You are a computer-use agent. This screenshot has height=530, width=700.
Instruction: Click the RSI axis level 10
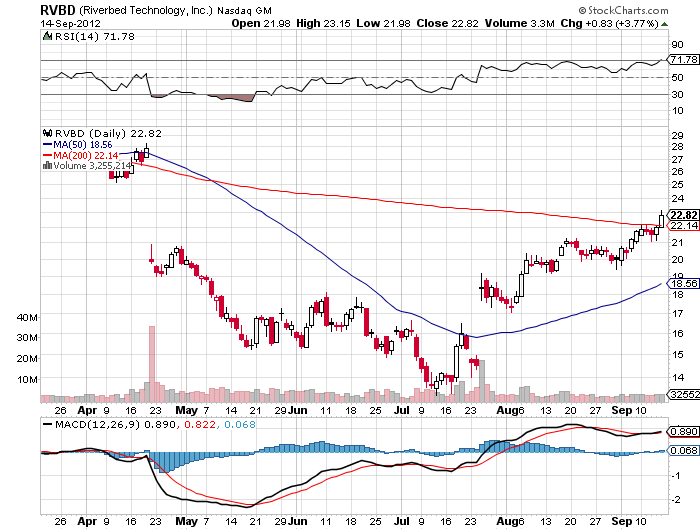click(677, 110)
